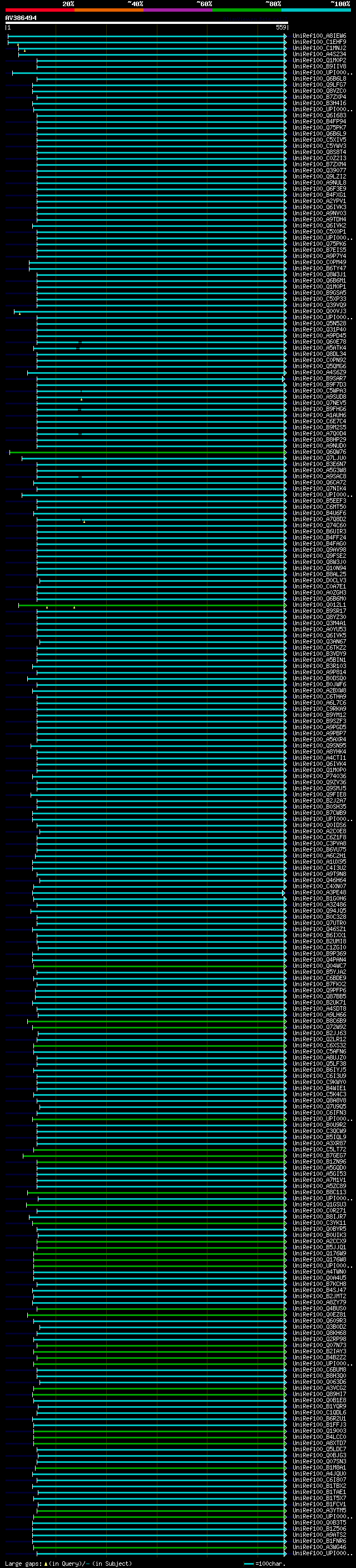This screenshot has width=356, height=1568.
Task: Click the green ~80% identity legend segment
Action: 247,10
